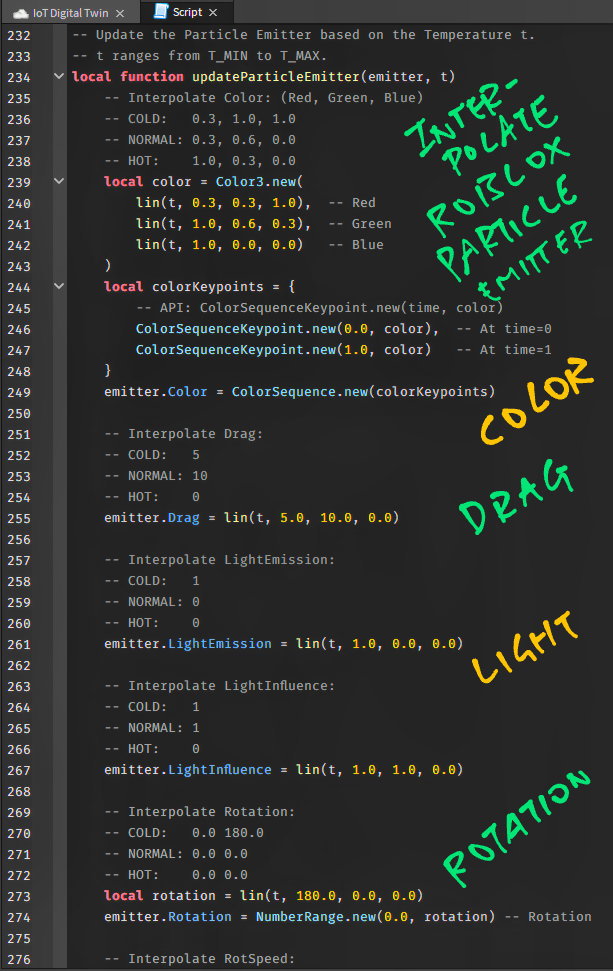
Task: Click the '-- COLD: 0.3, 1.0, 1.0' comment
Action: click(200, 119)
